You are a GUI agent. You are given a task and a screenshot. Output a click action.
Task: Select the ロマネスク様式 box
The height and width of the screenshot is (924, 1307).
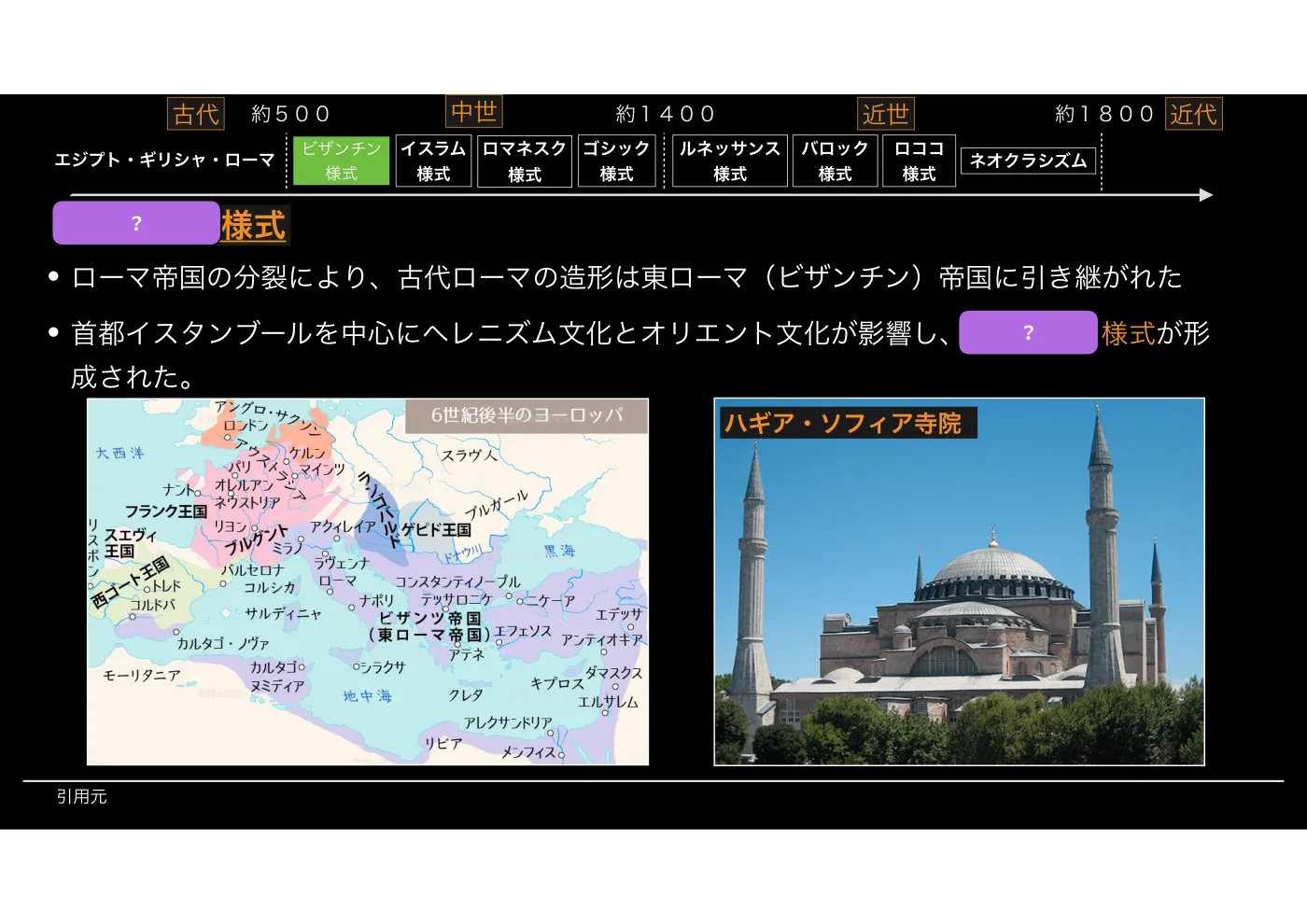tap(525, 161)
